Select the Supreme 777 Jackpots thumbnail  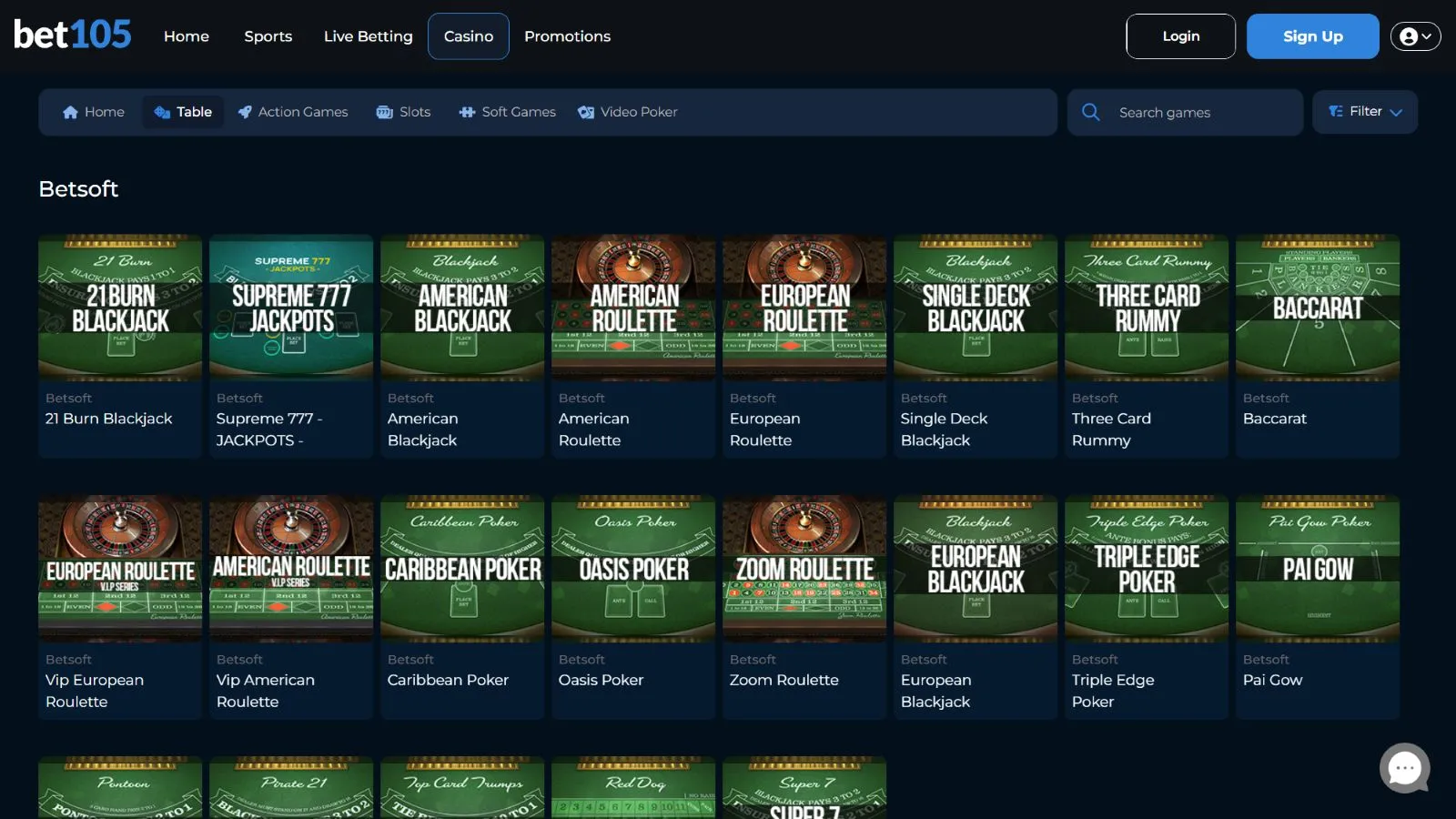tap(291, 308)
